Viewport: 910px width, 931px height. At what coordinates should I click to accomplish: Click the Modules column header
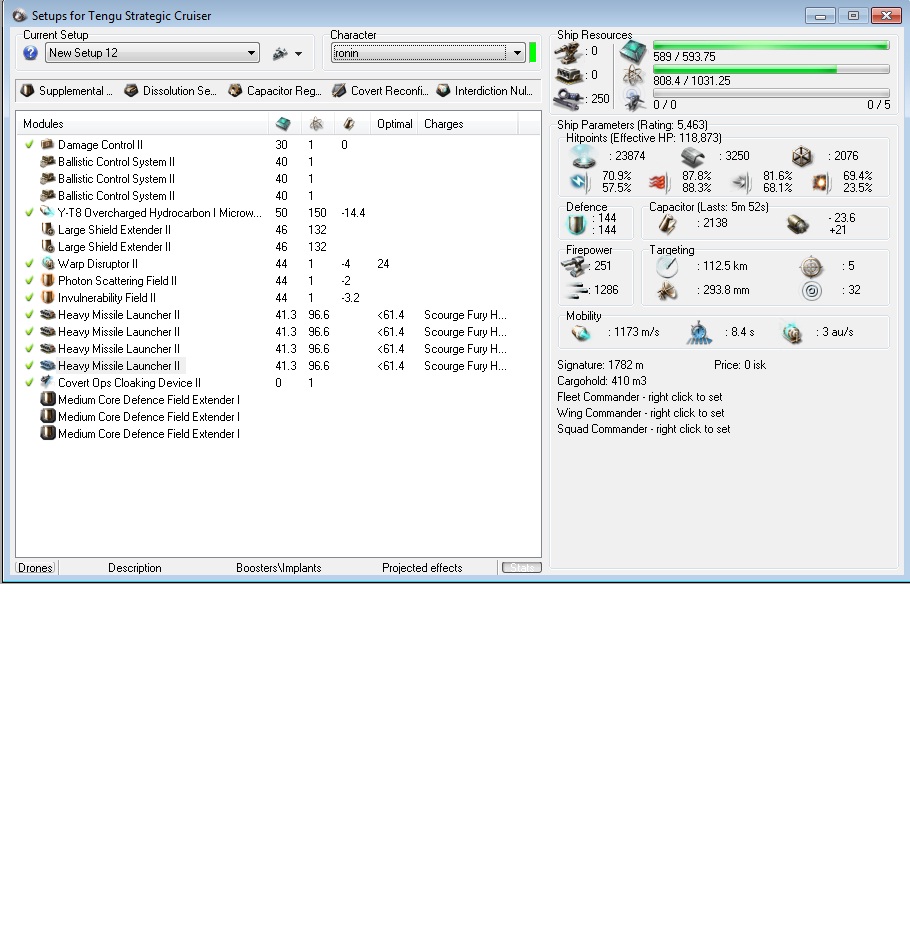pos(142,124)
